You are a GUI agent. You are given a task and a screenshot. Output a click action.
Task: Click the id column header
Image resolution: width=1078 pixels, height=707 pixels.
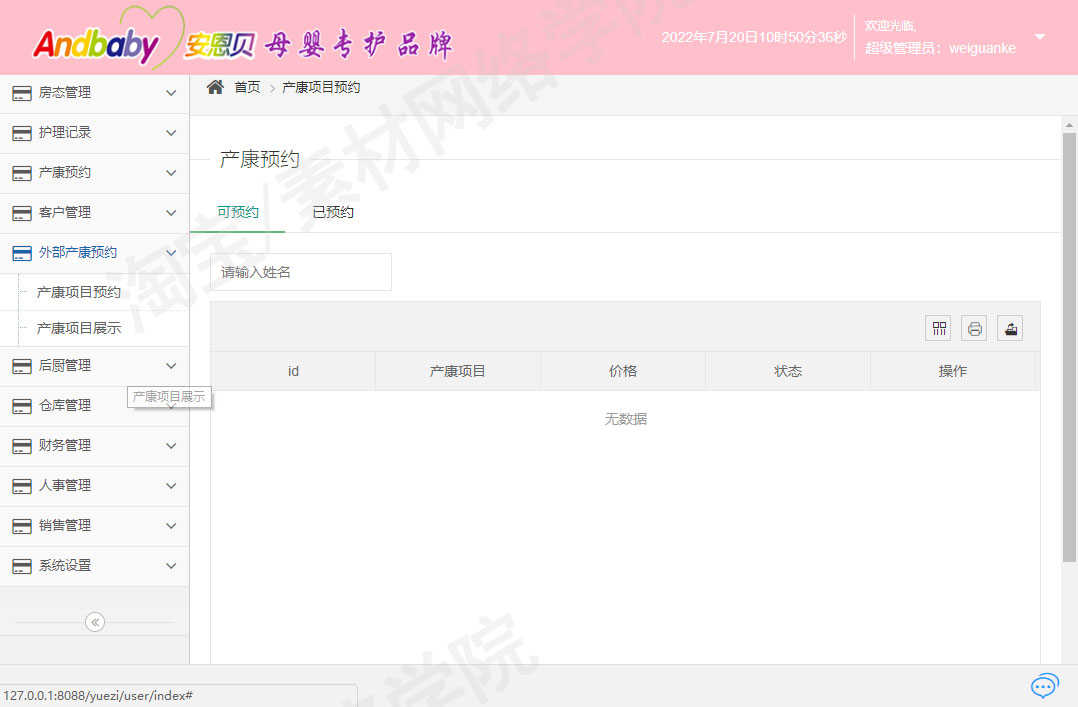(x=293, y=371)
